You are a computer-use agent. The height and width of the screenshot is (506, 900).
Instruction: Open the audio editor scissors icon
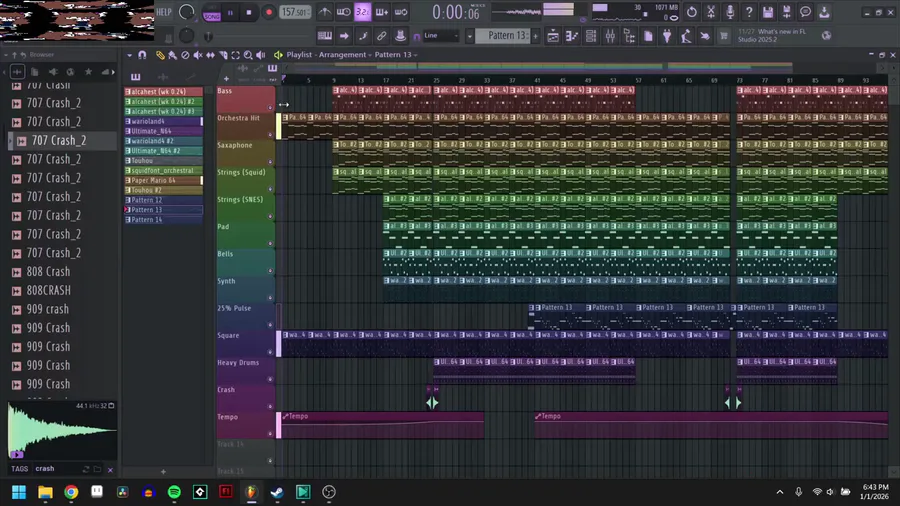pos(711,12)
